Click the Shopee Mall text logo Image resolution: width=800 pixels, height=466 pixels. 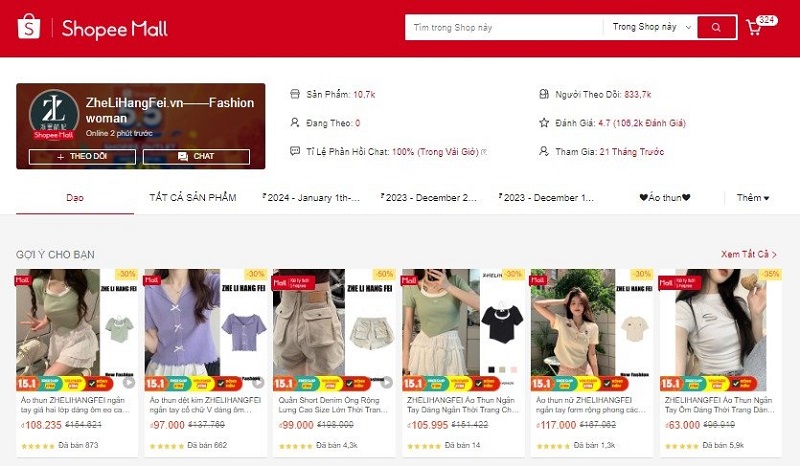pyautogui.click(x=114, y=28)
